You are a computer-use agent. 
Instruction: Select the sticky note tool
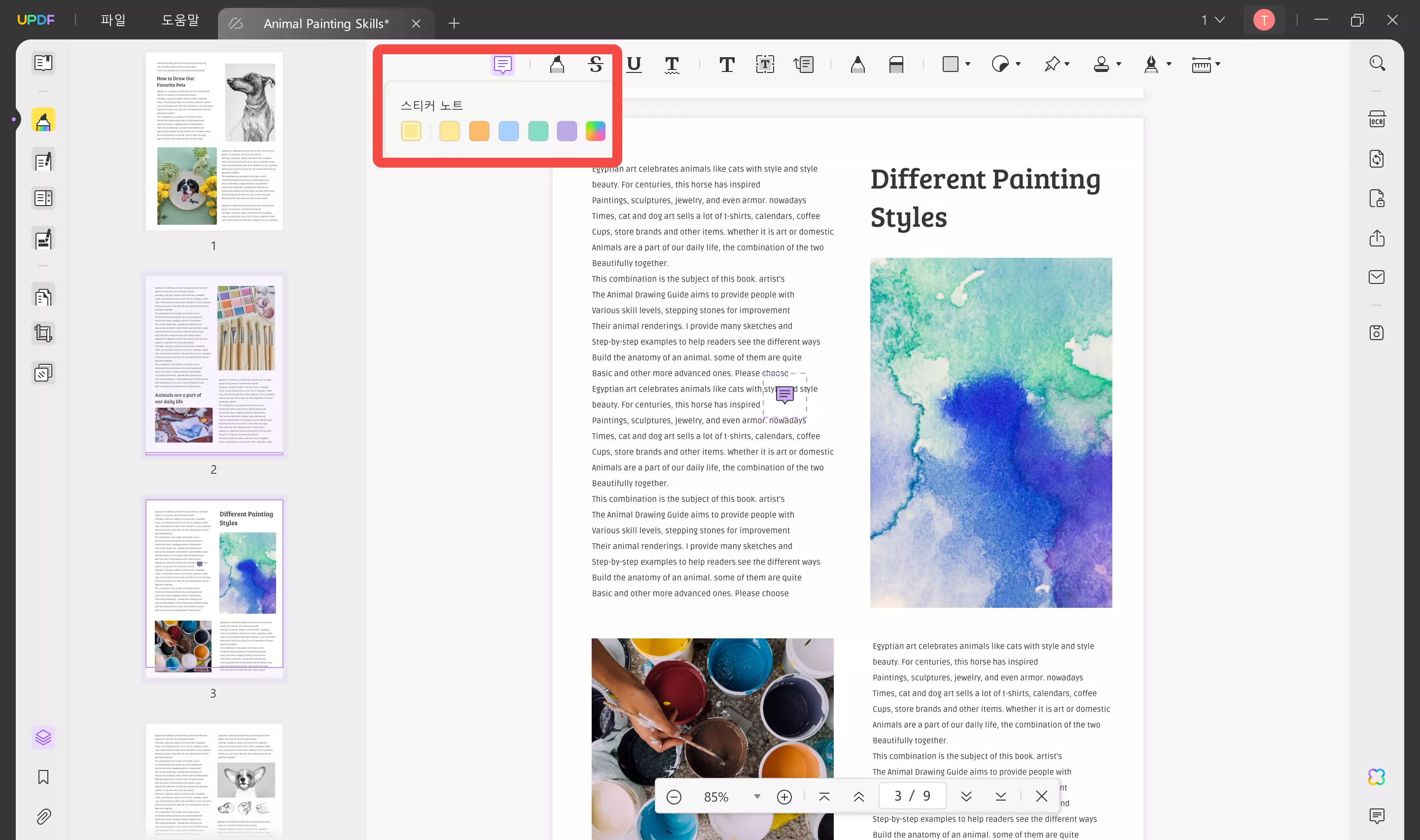click(502, 65)
